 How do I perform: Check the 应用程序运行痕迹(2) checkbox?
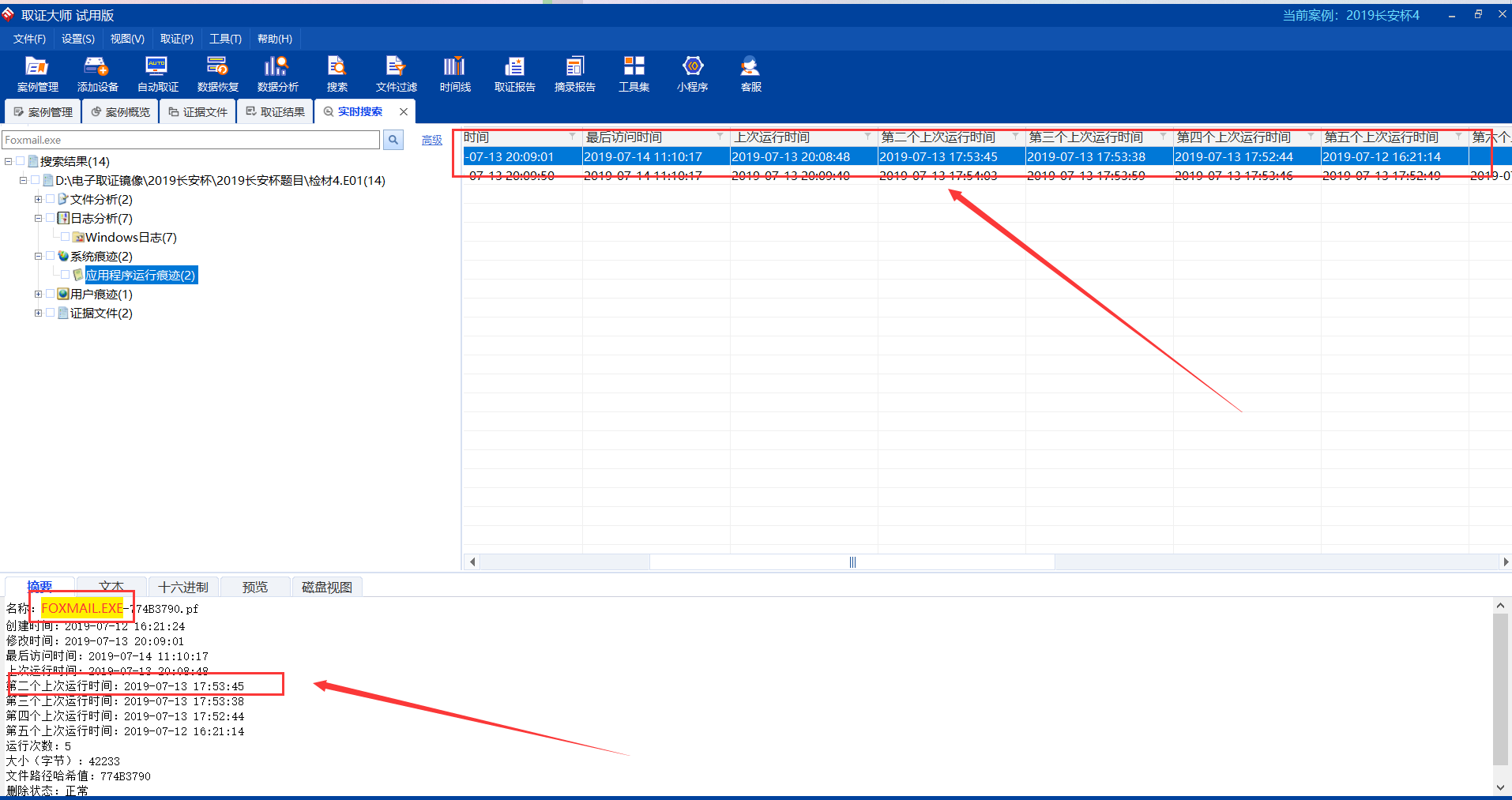[x=66, y=275]
